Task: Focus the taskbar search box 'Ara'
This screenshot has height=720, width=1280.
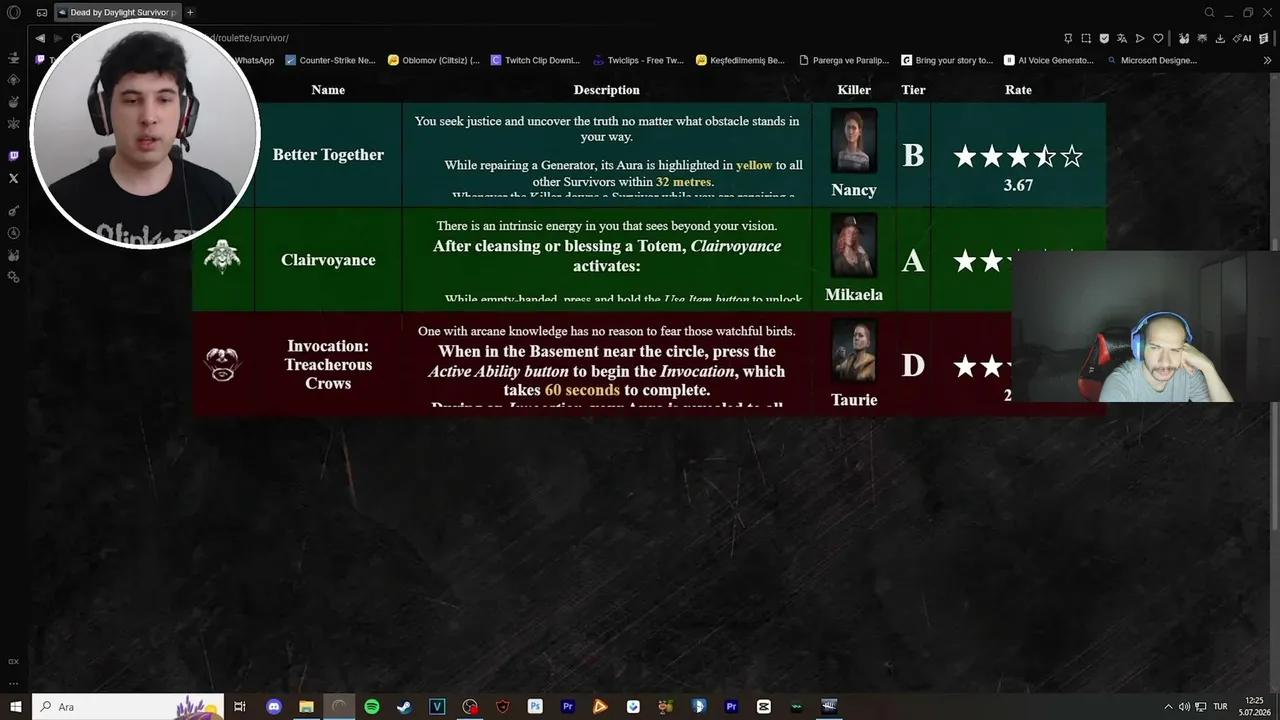Action: (128, 707)
